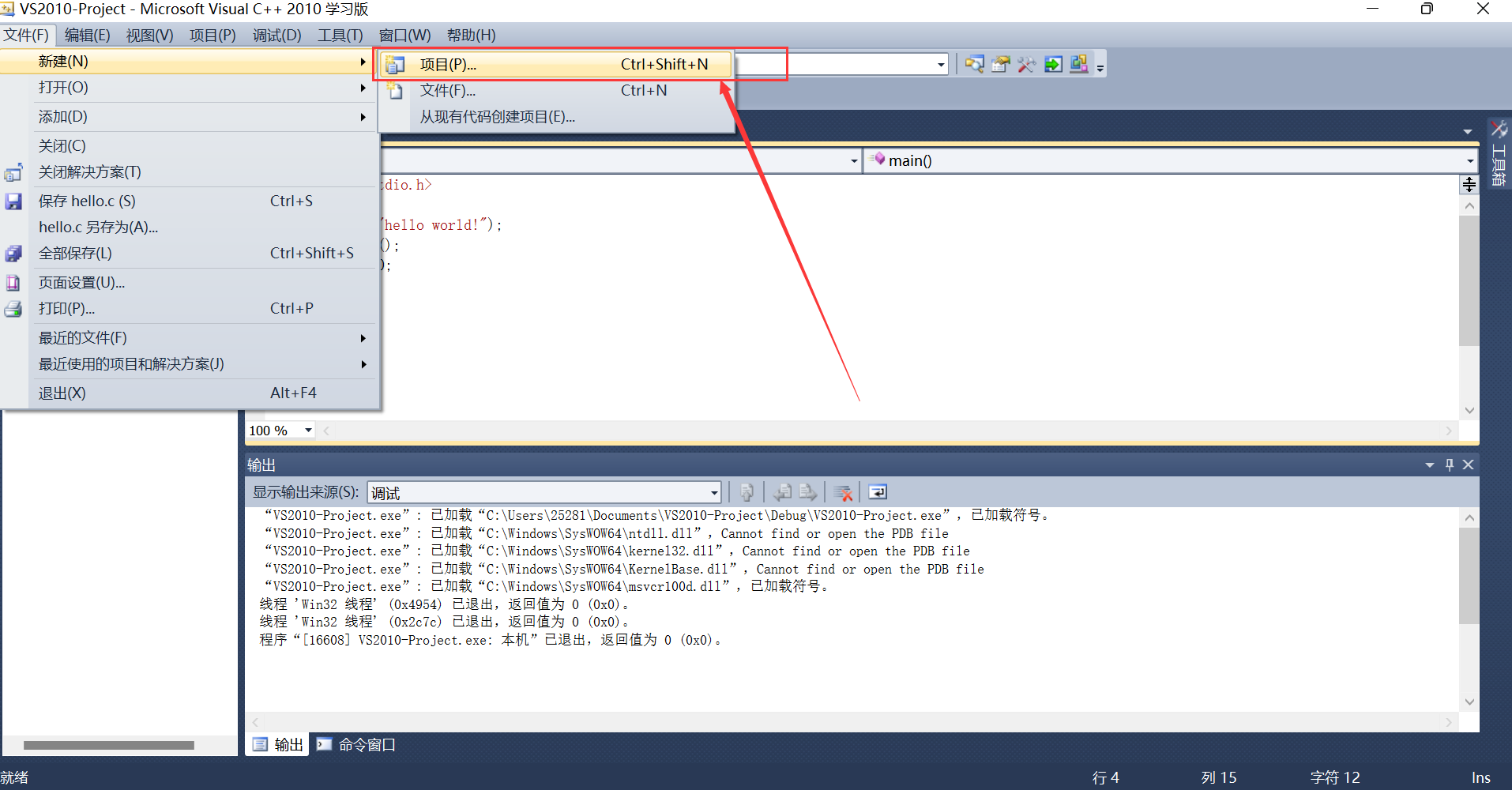Open the 工具(T) Tools menu
Screen dimensions: 1512x790
[340, 35]
